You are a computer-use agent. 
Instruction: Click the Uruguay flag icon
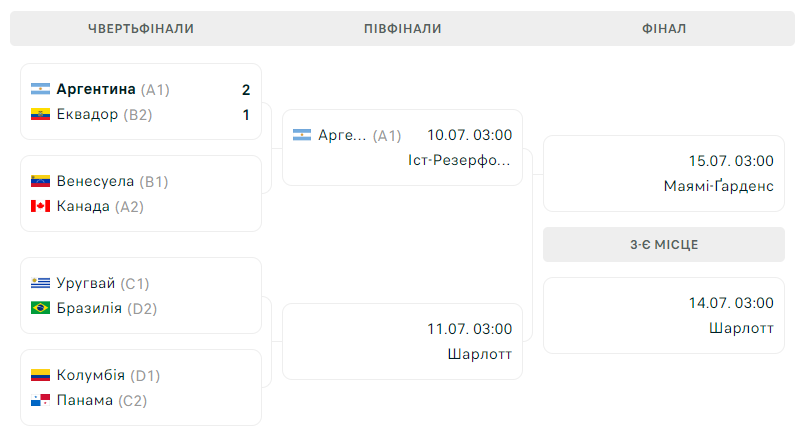click(x=41, y=283)
